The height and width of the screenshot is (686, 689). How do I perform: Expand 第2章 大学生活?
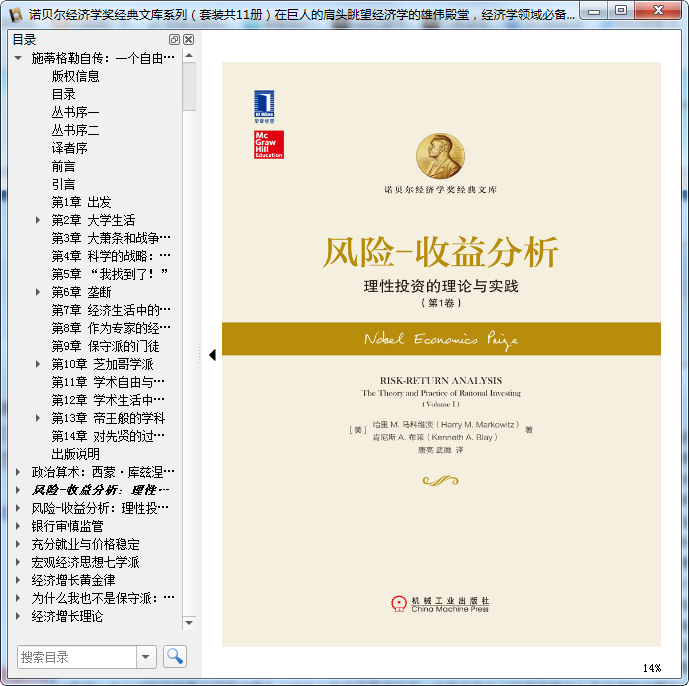38,220
